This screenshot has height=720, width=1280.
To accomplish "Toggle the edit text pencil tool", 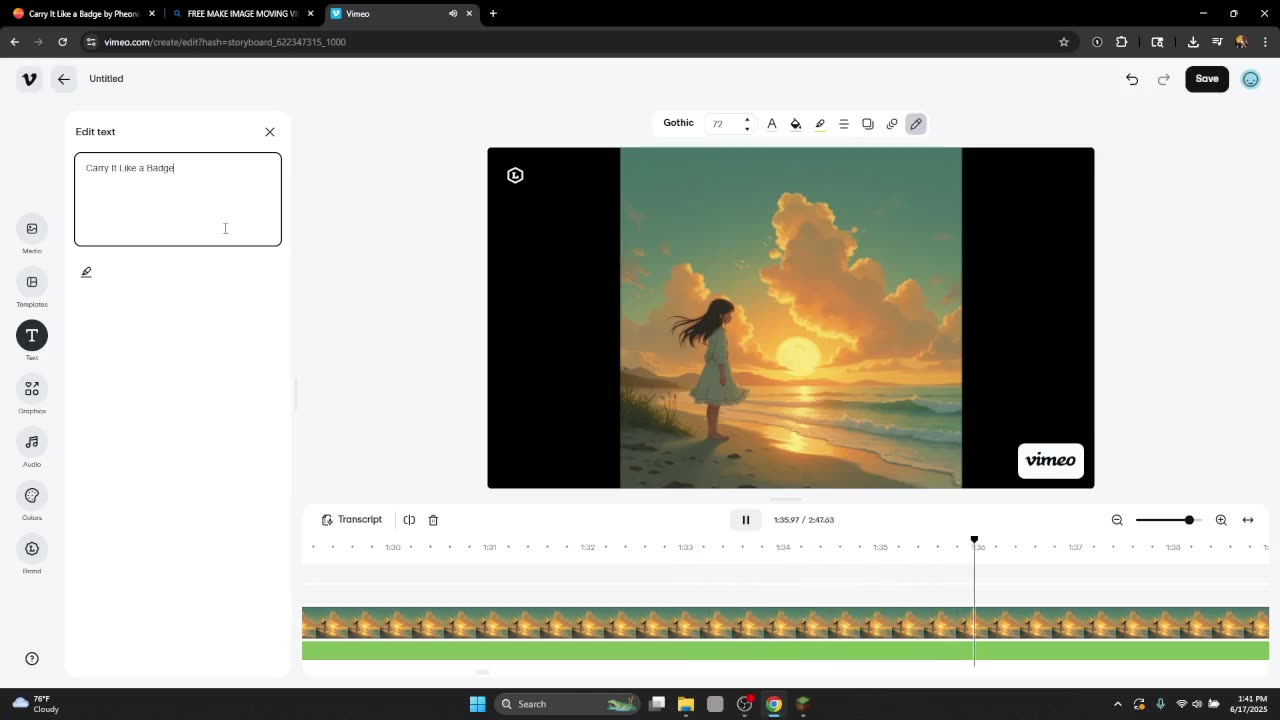I will (x=916, y=124).
